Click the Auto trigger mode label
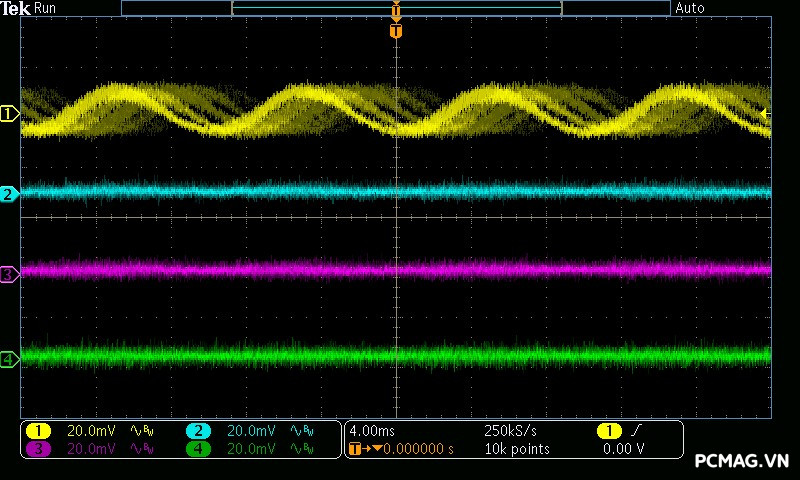This screenshot has height=480, width=800. [690, 8]
